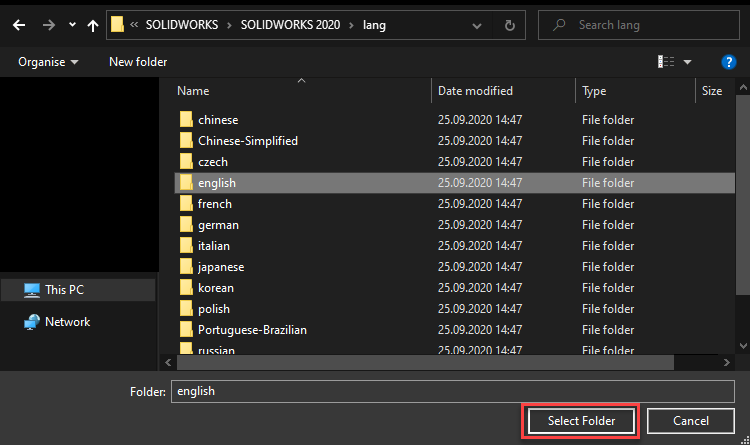
Task: Click the Cancel button
Action: pos(691,421)
